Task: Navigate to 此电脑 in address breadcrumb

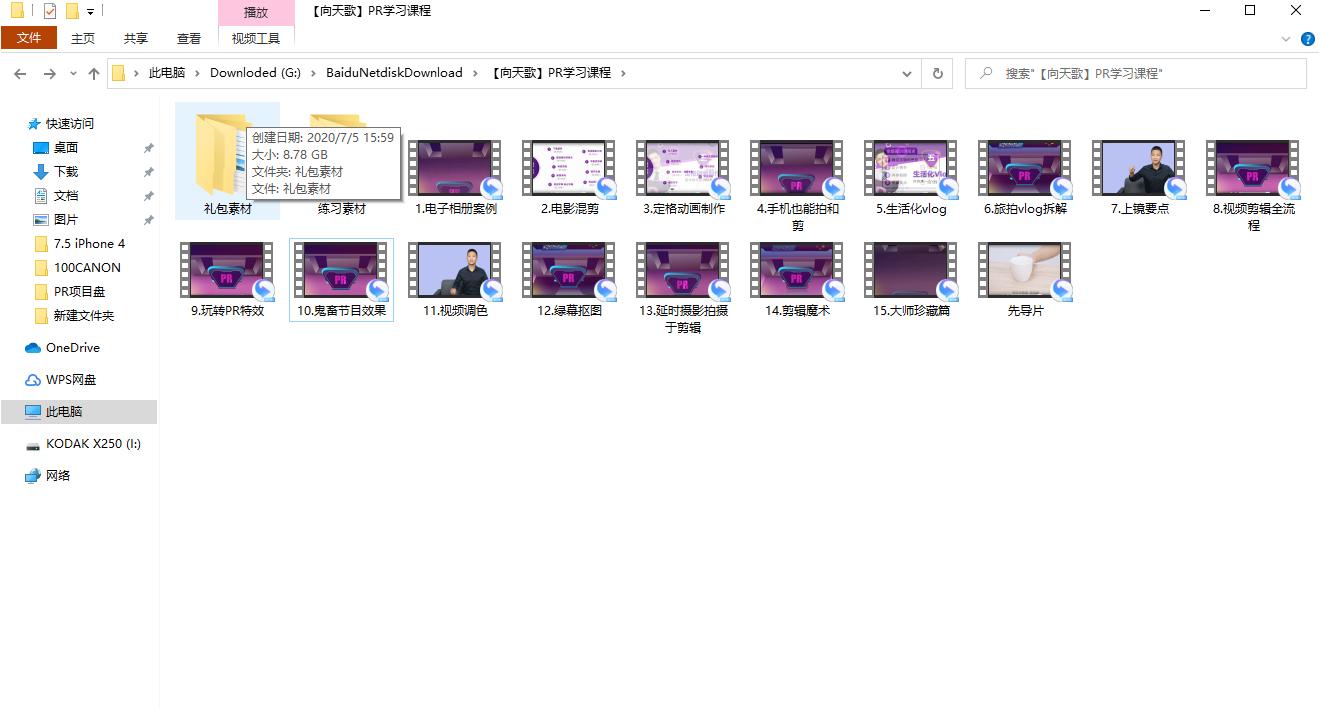Action: [167, 73]
